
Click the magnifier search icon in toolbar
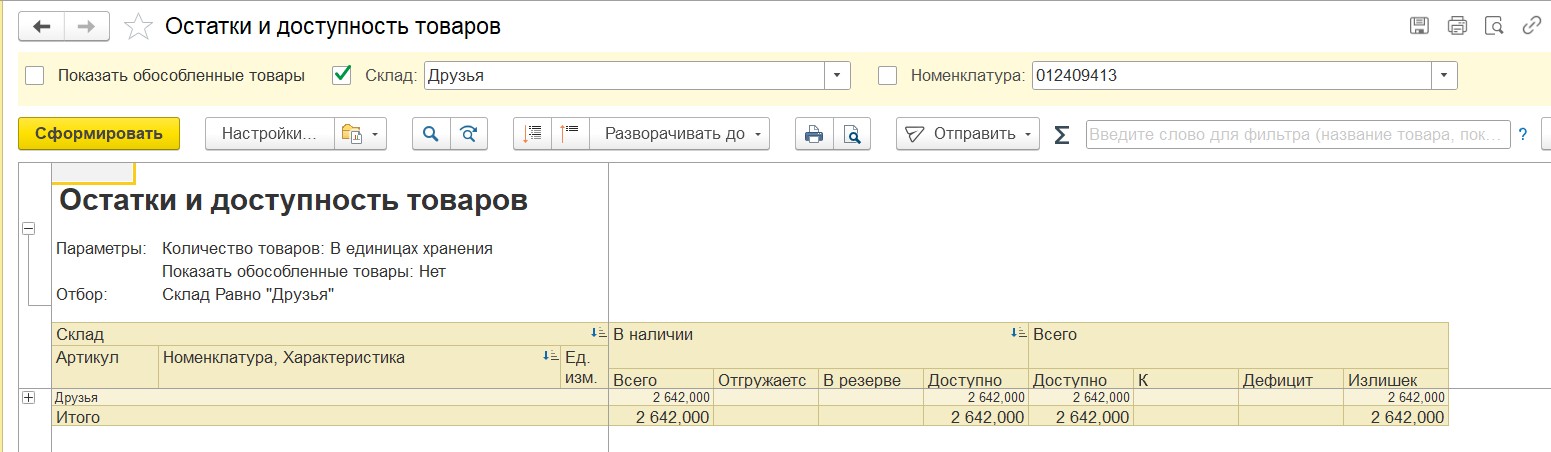point(431,134)
